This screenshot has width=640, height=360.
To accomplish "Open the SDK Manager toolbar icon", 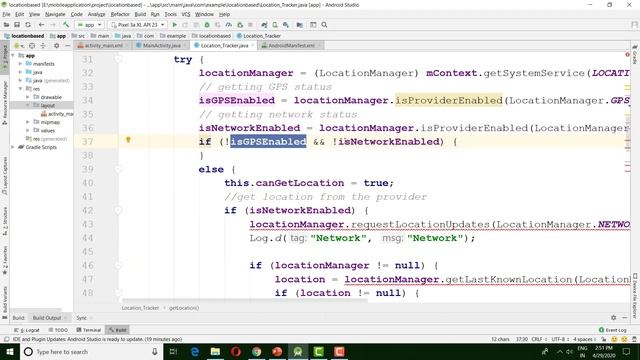I will click(x=286, y=25).
